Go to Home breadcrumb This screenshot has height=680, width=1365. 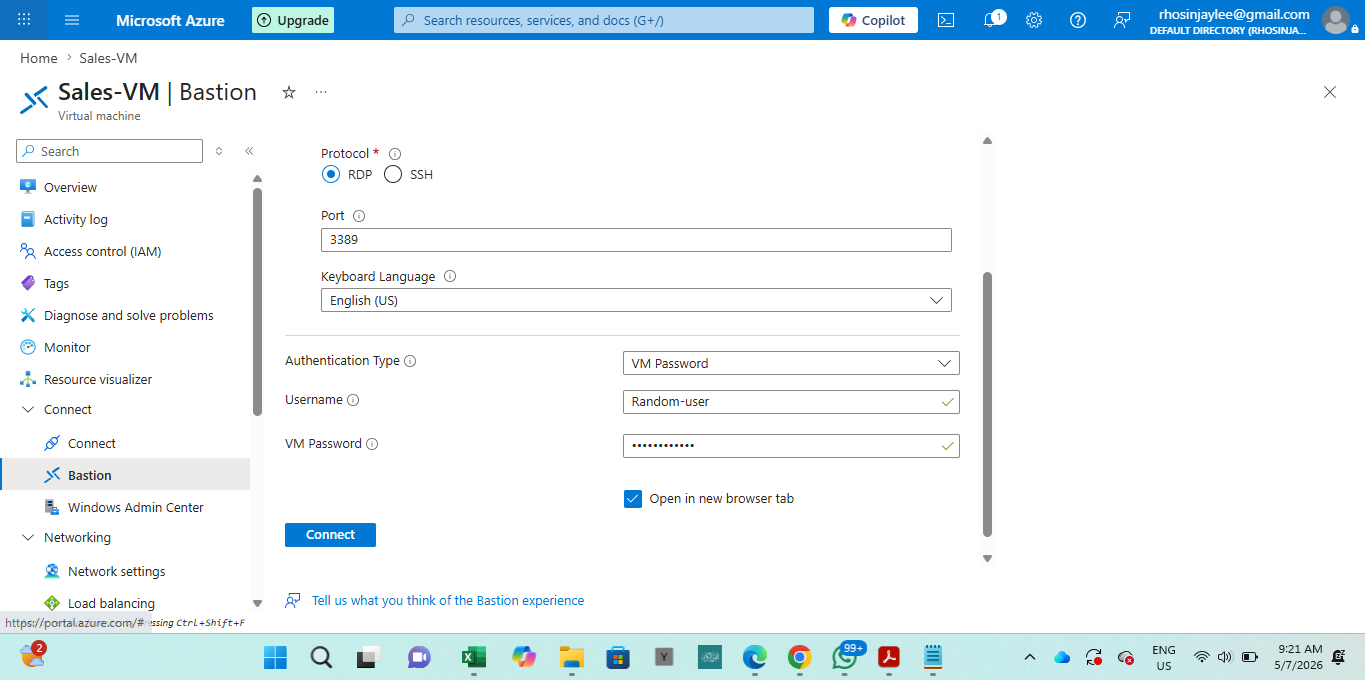click(x=39, y=58)
